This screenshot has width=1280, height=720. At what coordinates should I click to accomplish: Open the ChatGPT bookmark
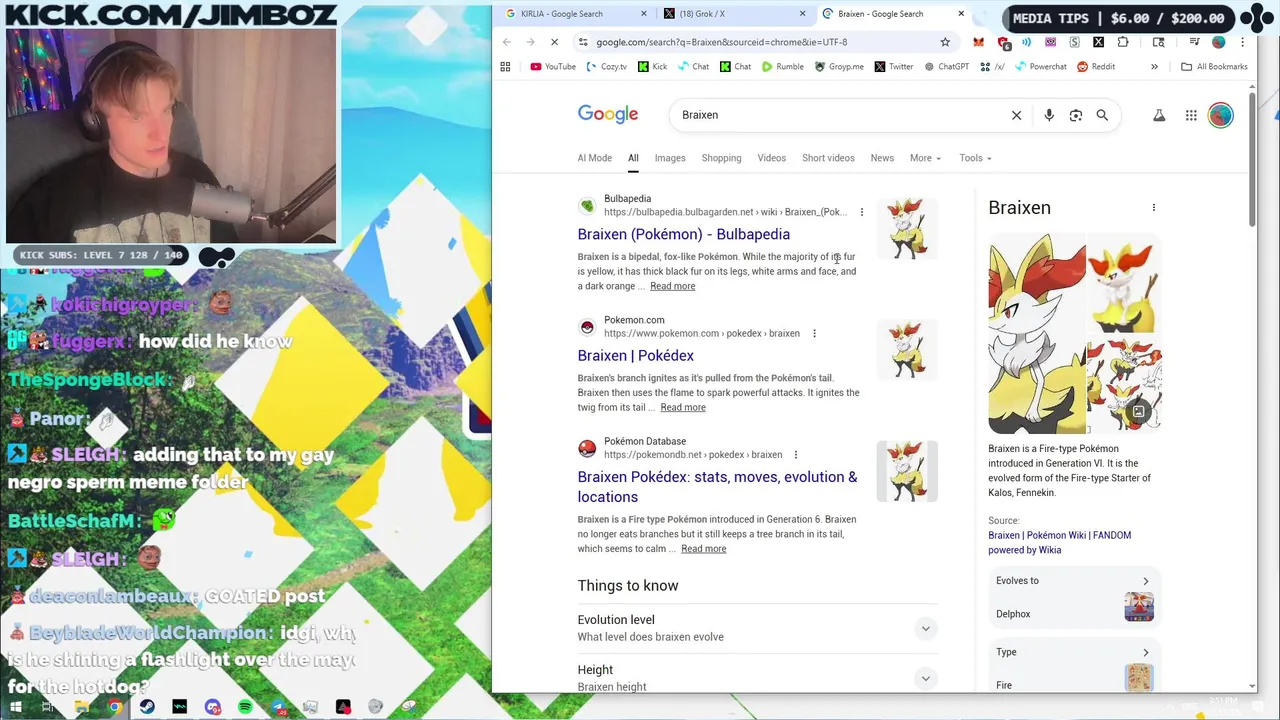pyautogui.click(x=946, y=67)
